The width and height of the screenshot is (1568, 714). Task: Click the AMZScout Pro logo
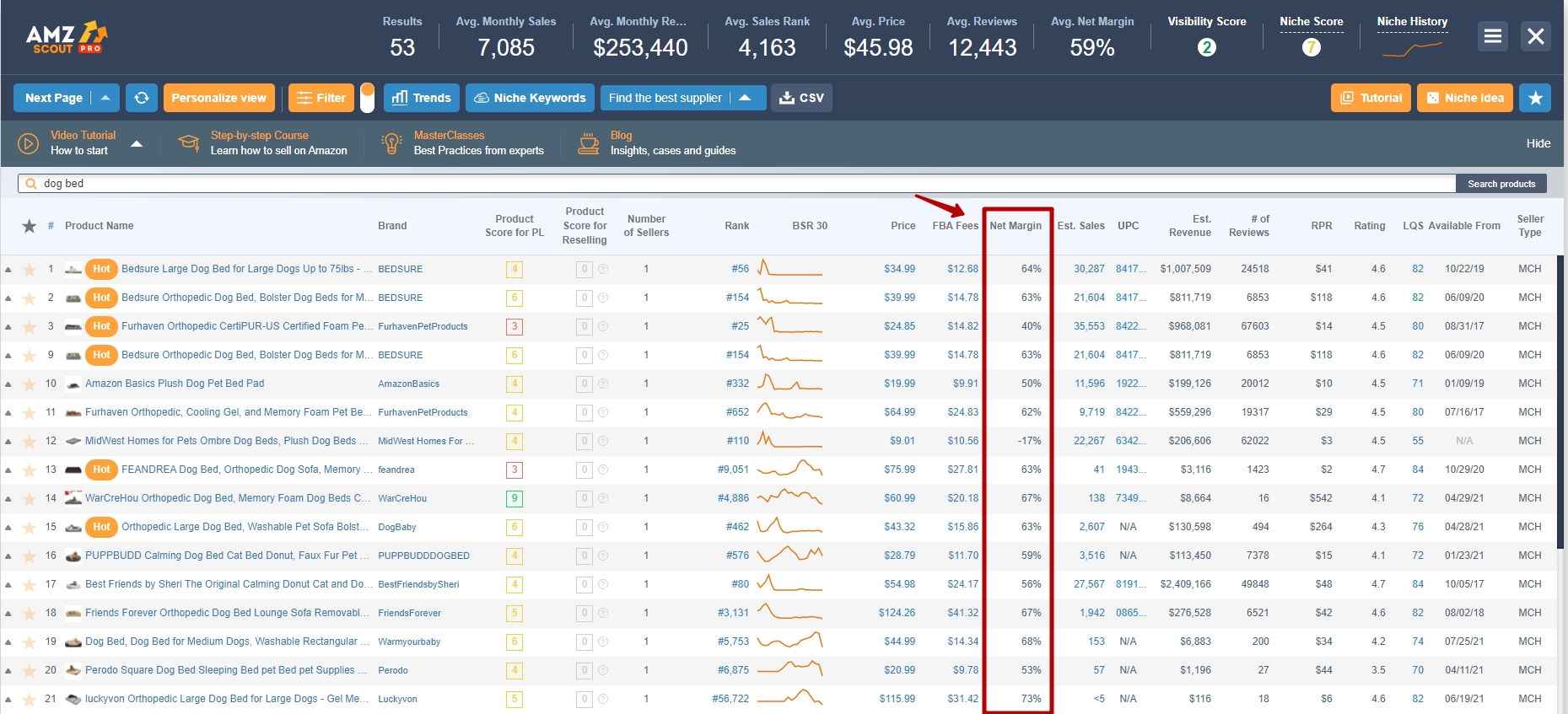[67, 37]
